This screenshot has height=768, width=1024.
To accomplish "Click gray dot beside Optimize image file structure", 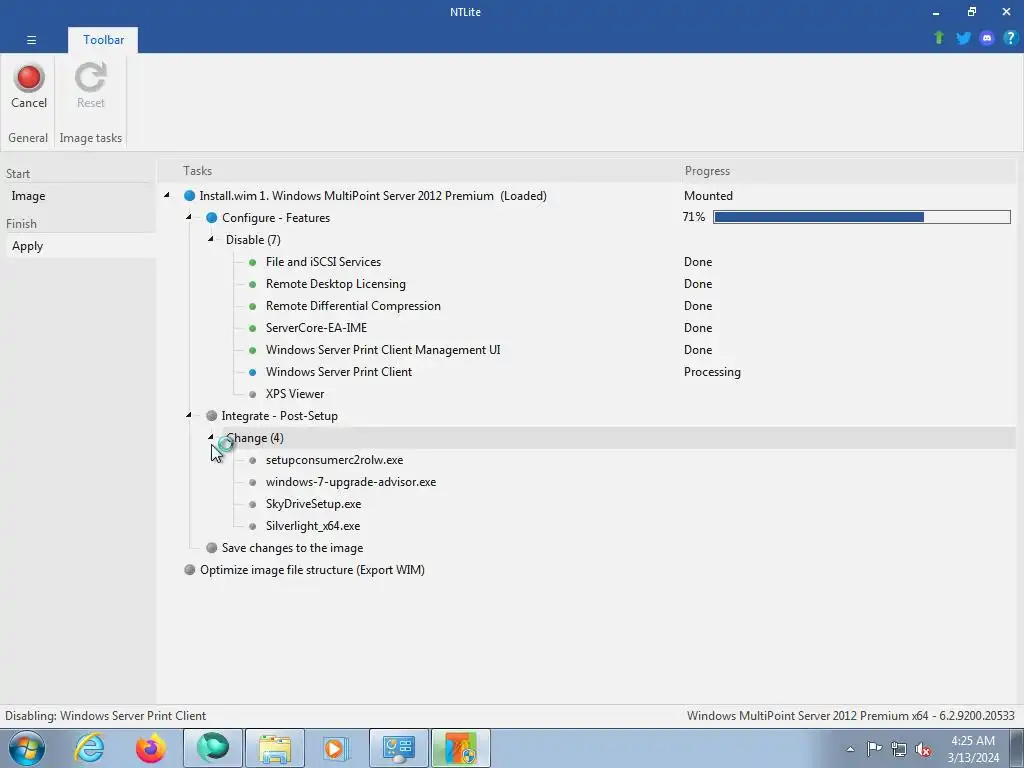I will tap(189, 570).
